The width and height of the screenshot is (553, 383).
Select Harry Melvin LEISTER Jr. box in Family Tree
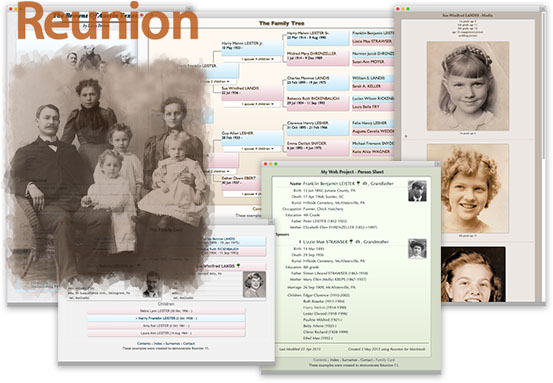252,48
